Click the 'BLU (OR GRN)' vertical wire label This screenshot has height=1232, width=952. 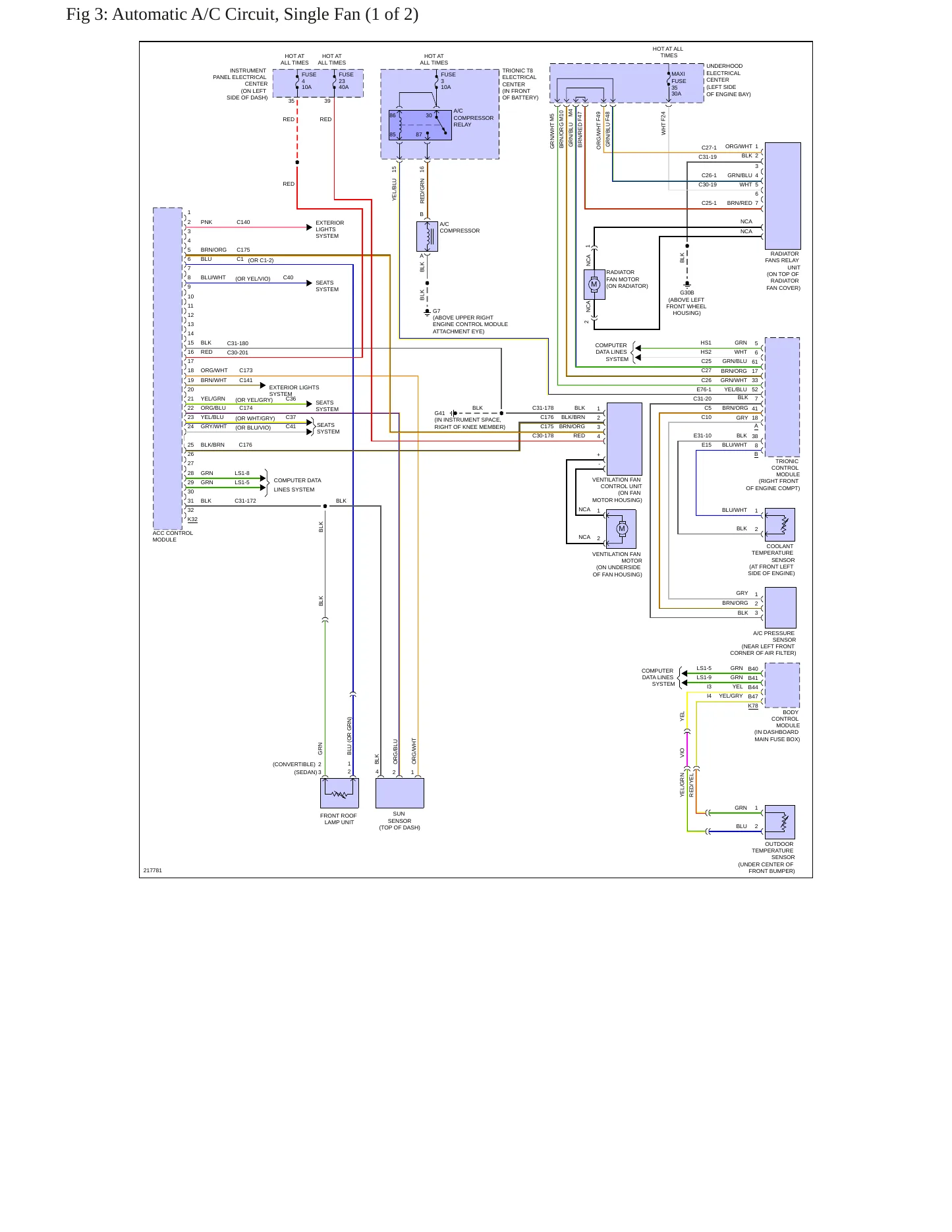349,736
